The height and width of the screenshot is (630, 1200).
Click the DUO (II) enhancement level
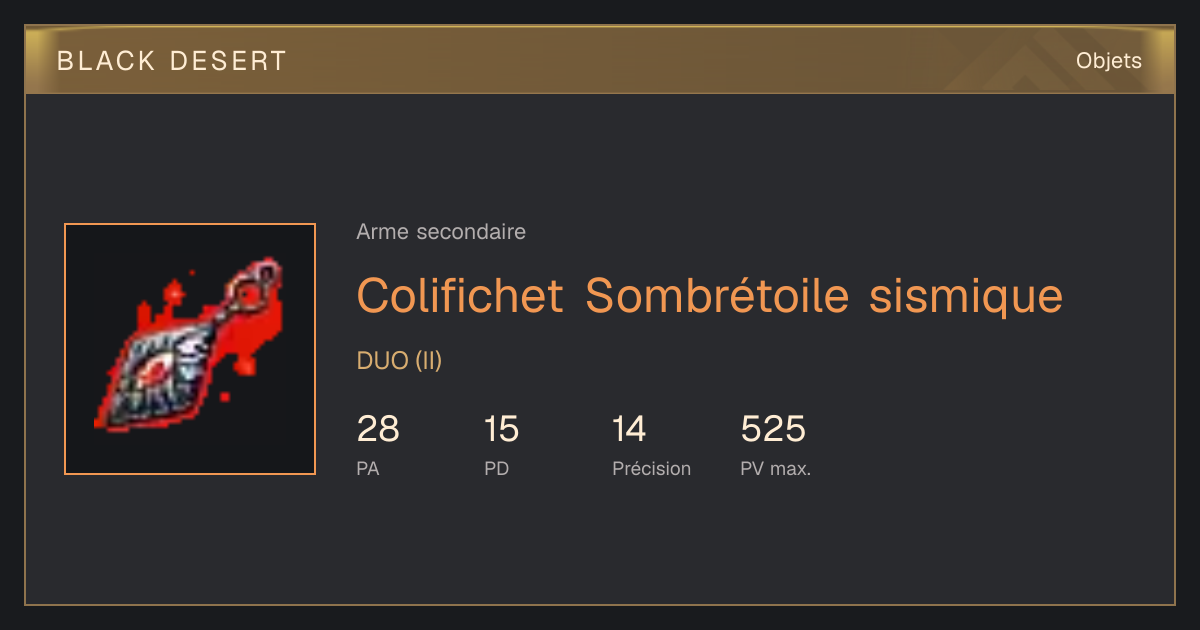399,361
